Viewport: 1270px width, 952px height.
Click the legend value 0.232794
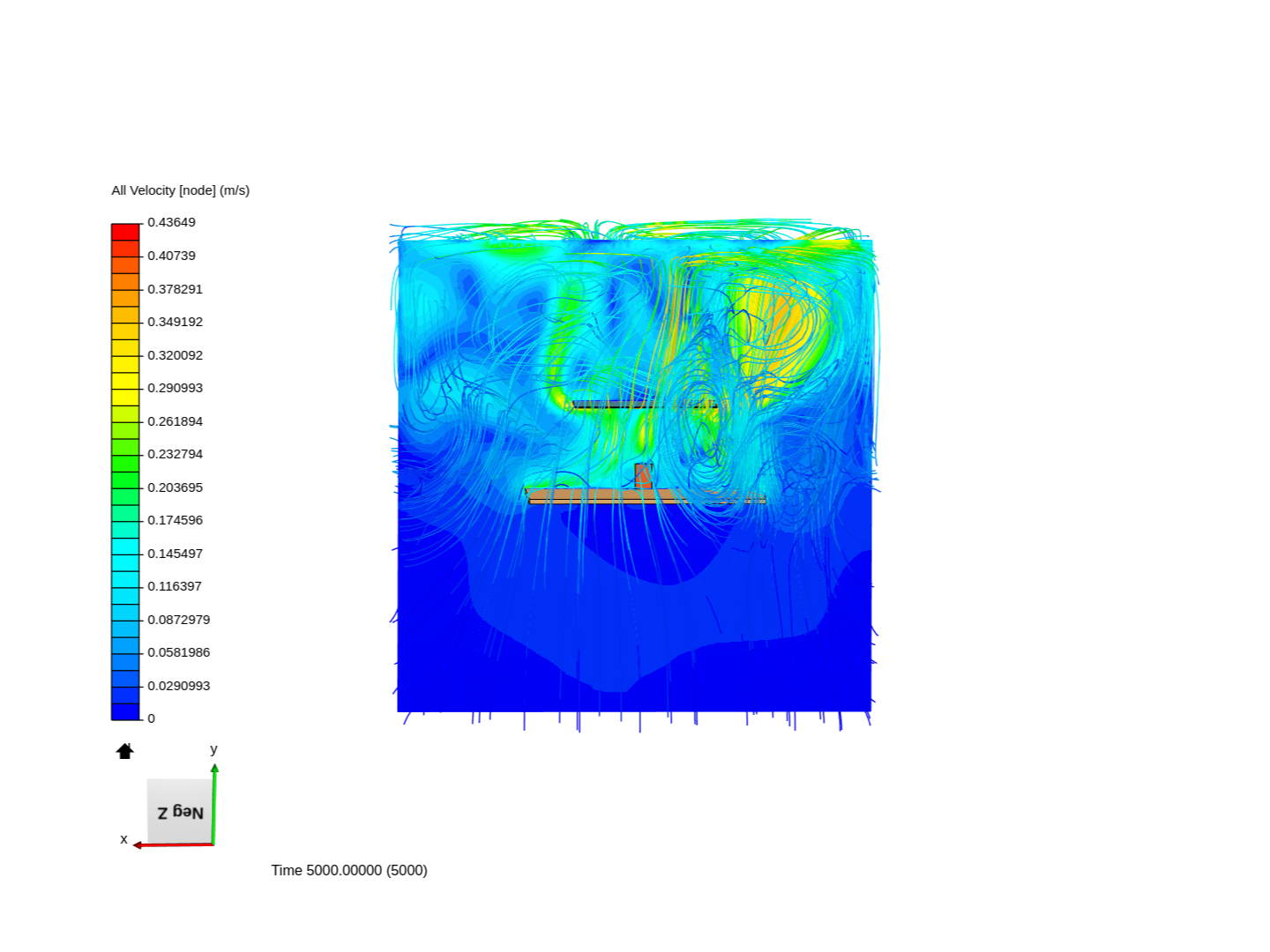point(176,454)
